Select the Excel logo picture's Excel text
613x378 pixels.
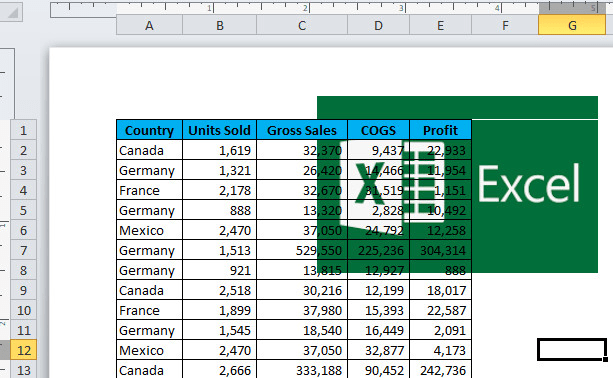tap(529, 183)
